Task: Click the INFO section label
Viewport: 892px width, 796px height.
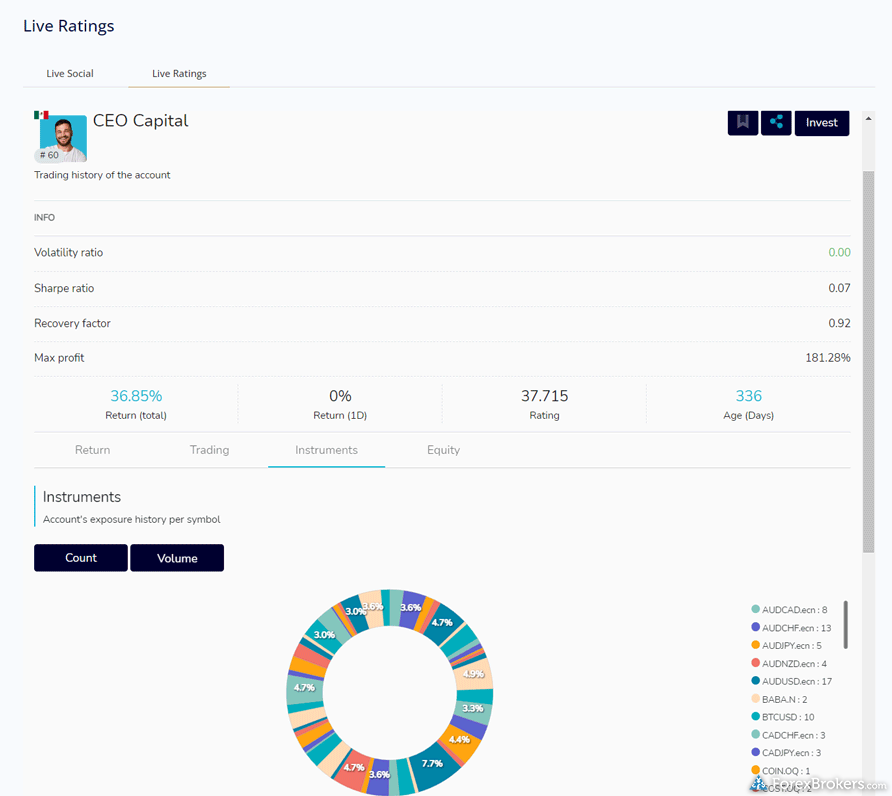Action: click(44, 217)
